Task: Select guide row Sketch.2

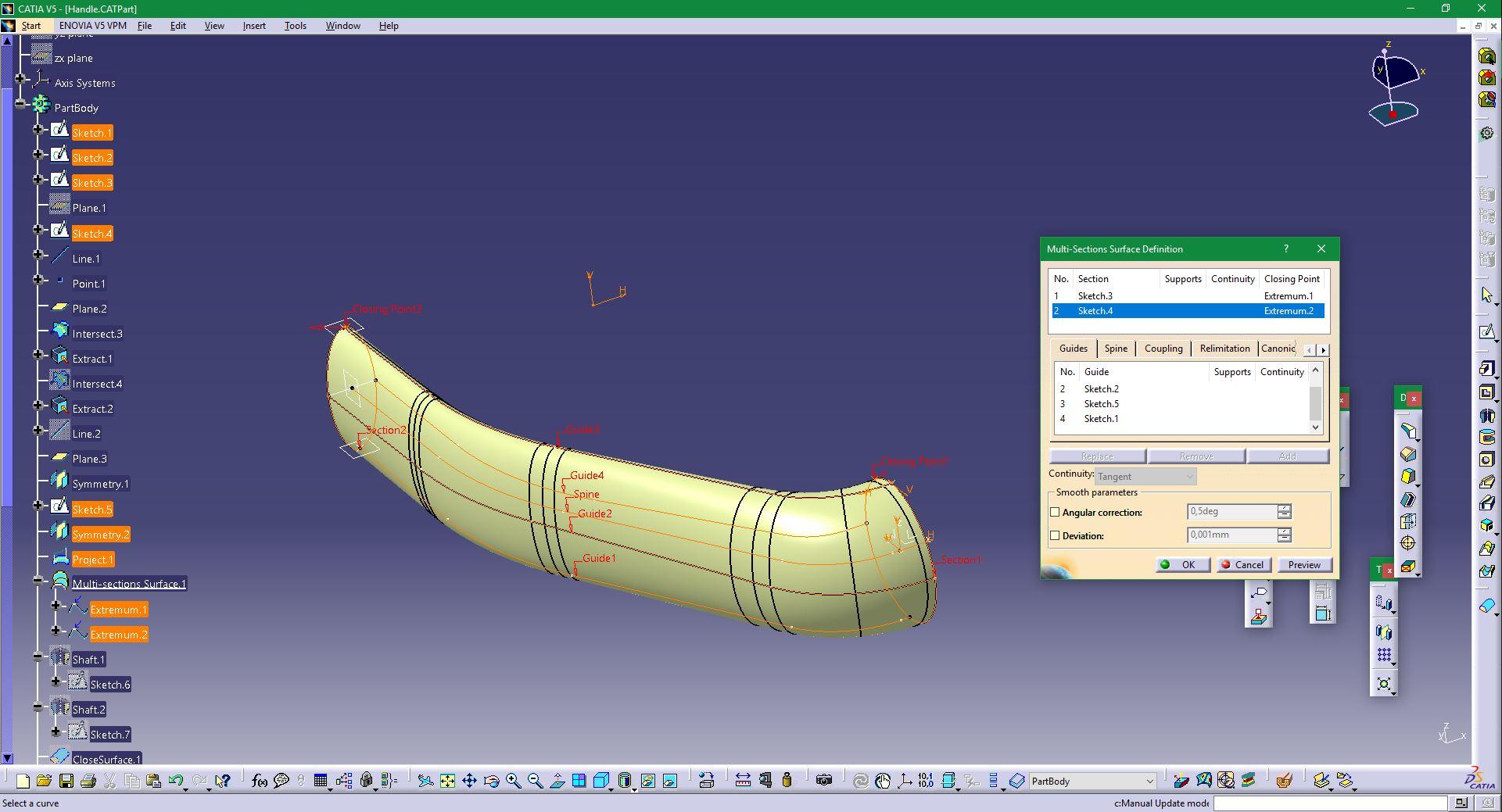Action: click(1181, 389)
